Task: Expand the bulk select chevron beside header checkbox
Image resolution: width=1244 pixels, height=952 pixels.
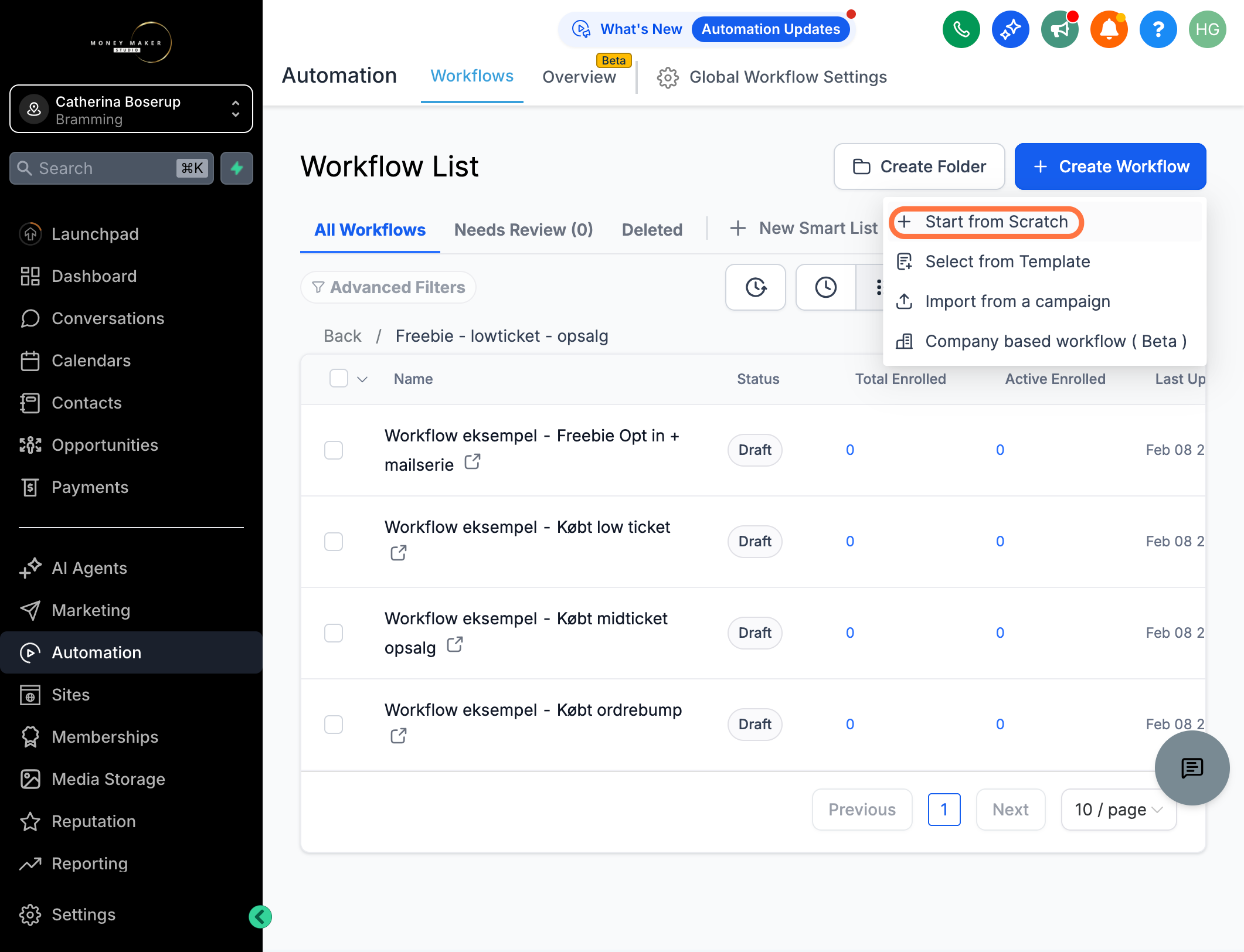Action: tap(362, 379)
